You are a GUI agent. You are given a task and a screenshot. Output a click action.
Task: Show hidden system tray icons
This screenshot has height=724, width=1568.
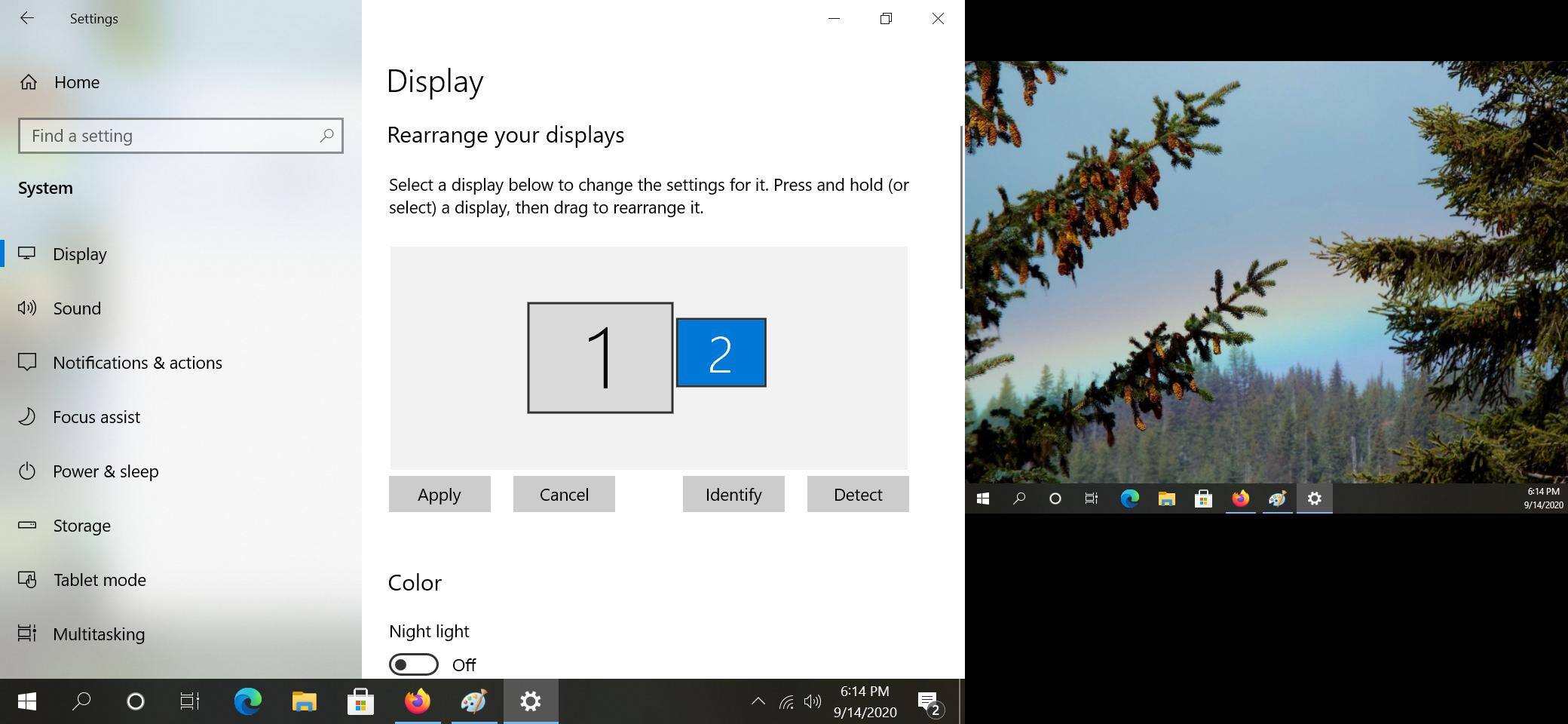[x=758, y=701]
